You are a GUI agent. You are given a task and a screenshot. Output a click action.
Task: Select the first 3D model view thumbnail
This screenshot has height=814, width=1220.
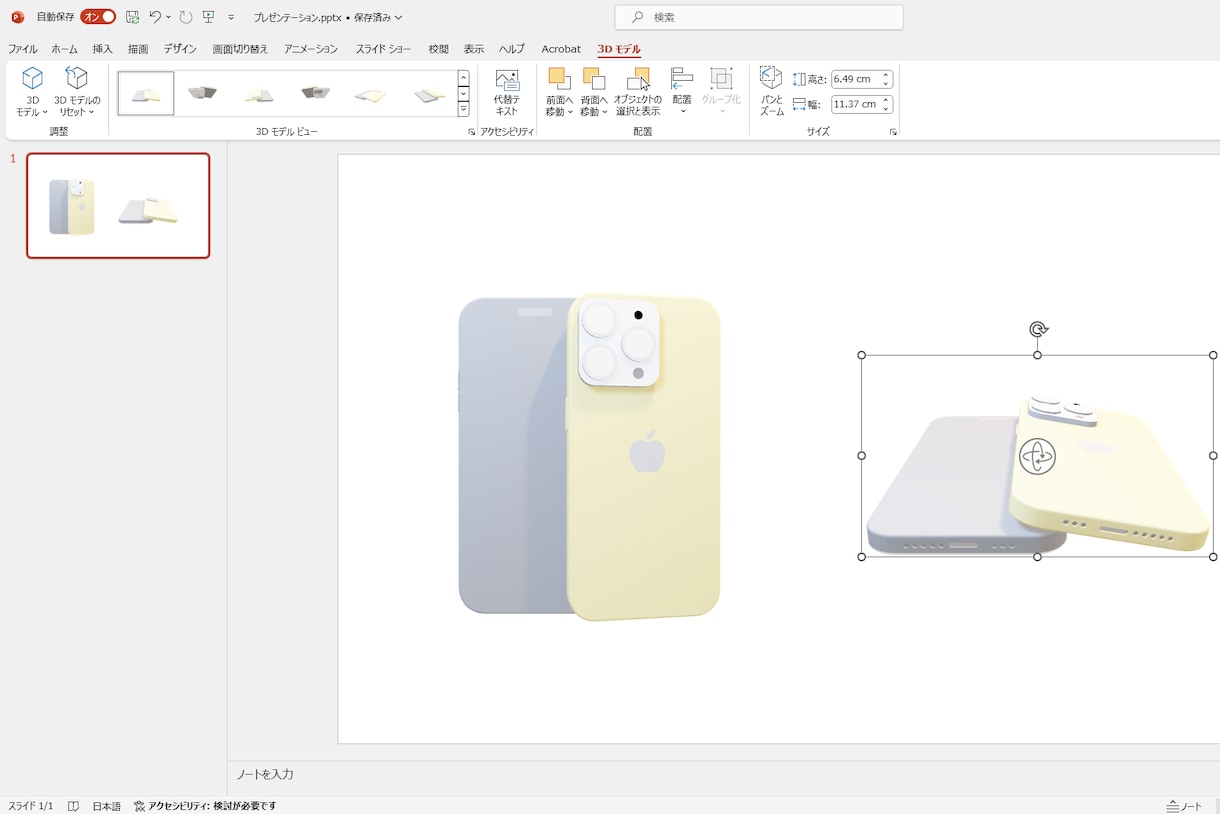click(x=146, y=93)
